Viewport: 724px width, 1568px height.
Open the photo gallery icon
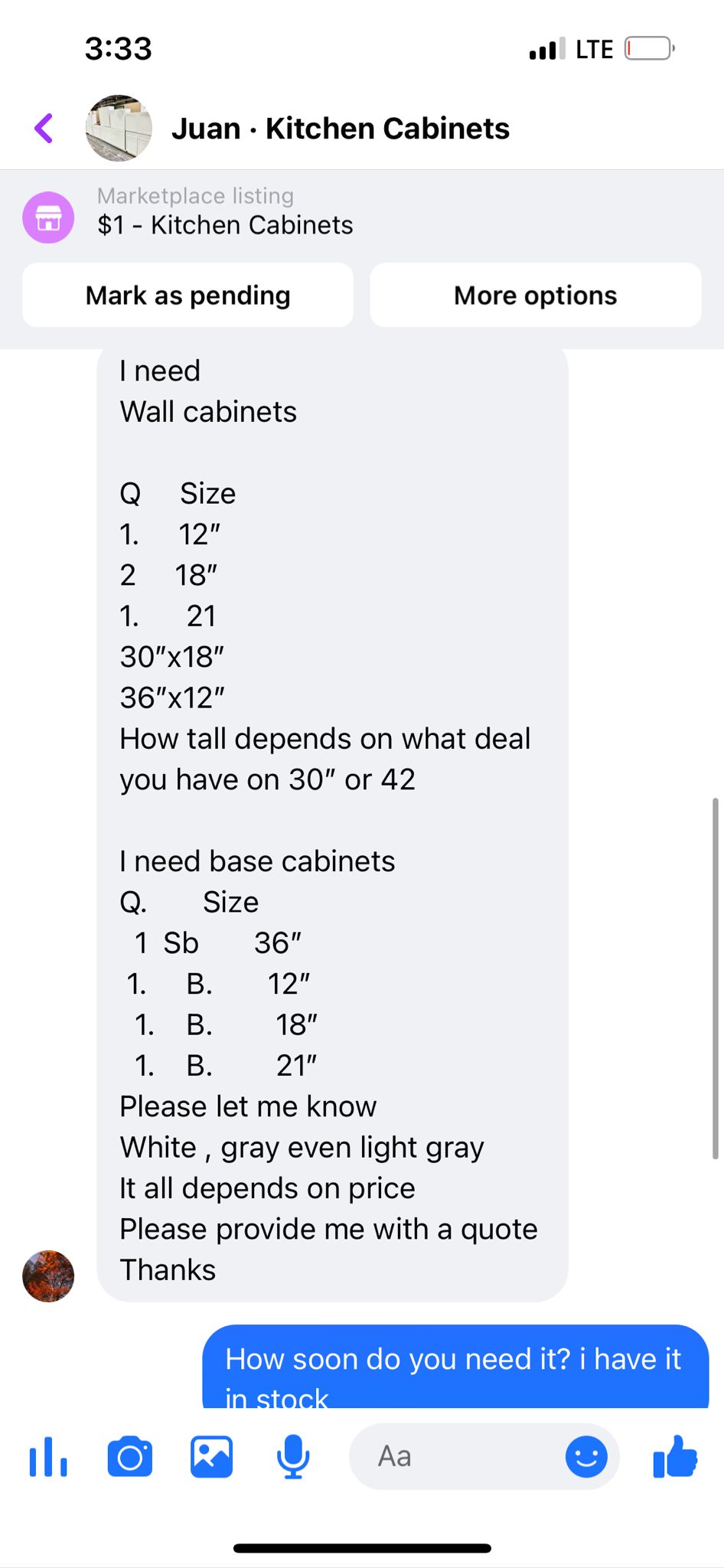pyautogui.click(x=211, y=1456)
